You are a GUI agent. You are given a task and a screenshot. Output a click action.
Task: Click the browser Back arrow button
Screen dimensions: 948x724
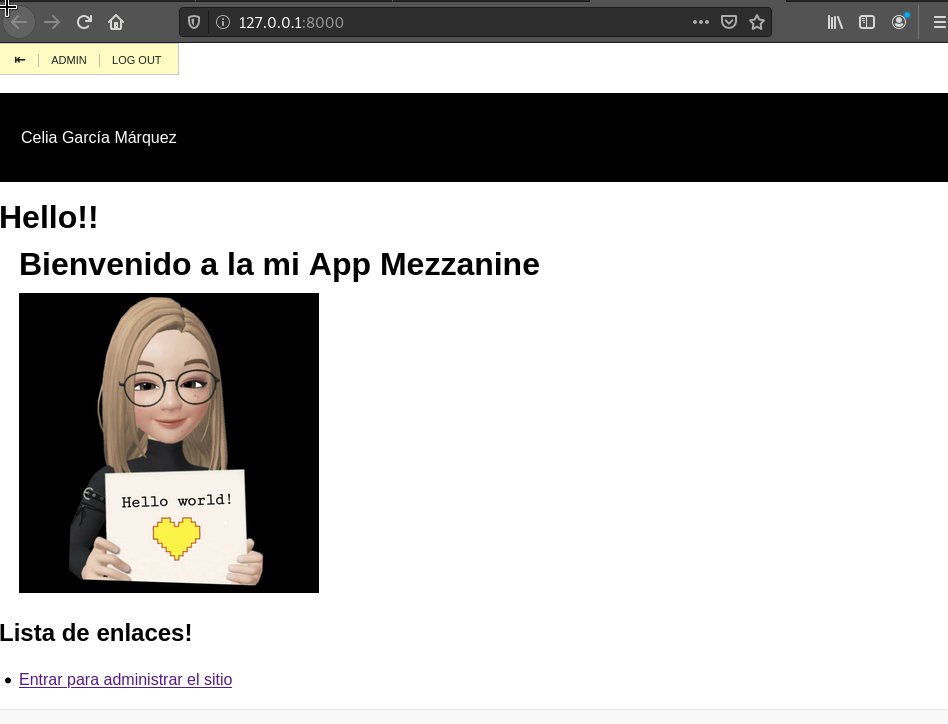(19, 22)
